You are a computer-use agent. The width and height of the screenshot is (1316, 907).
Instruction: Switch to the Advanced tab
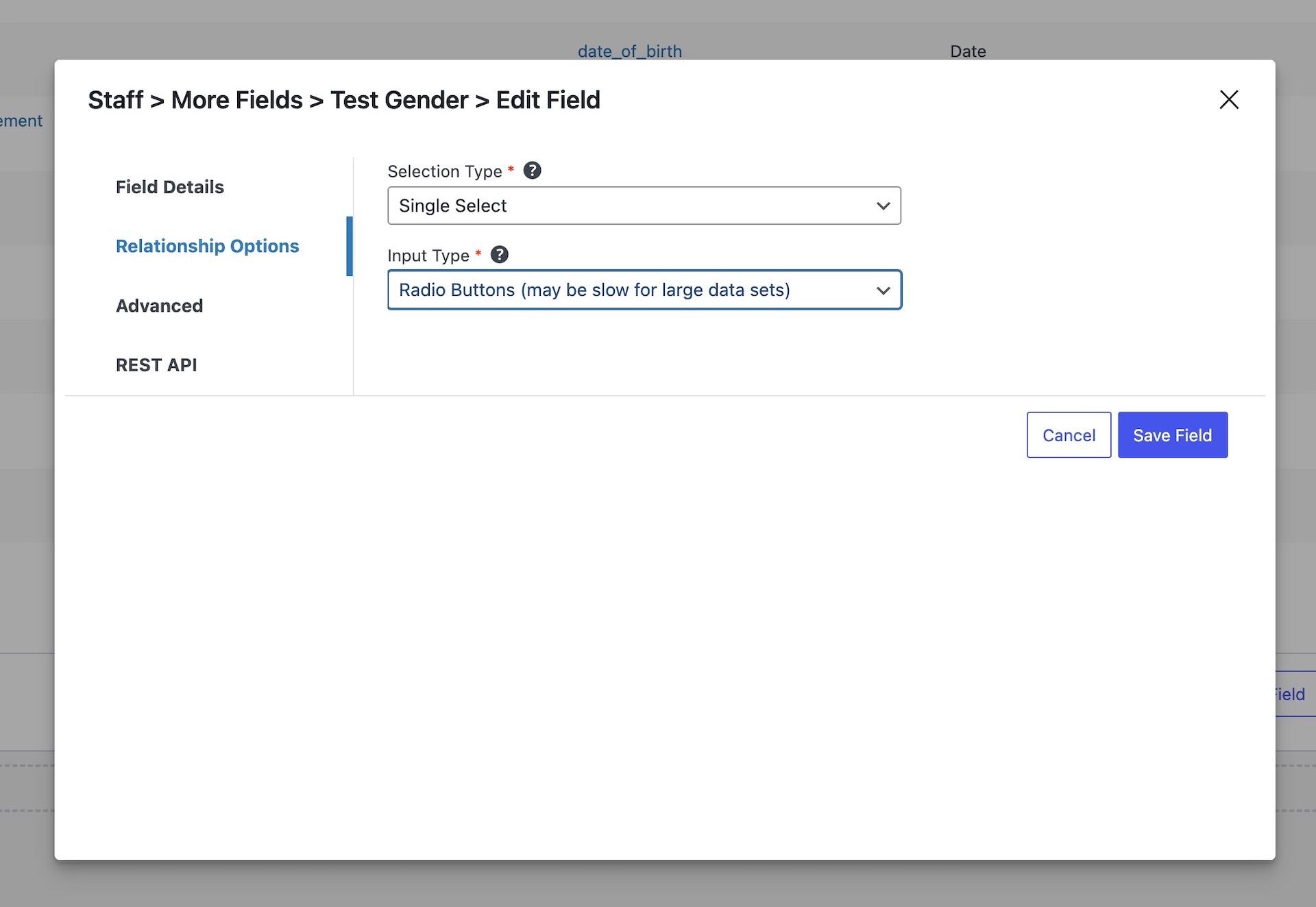(x=159, y=306)
